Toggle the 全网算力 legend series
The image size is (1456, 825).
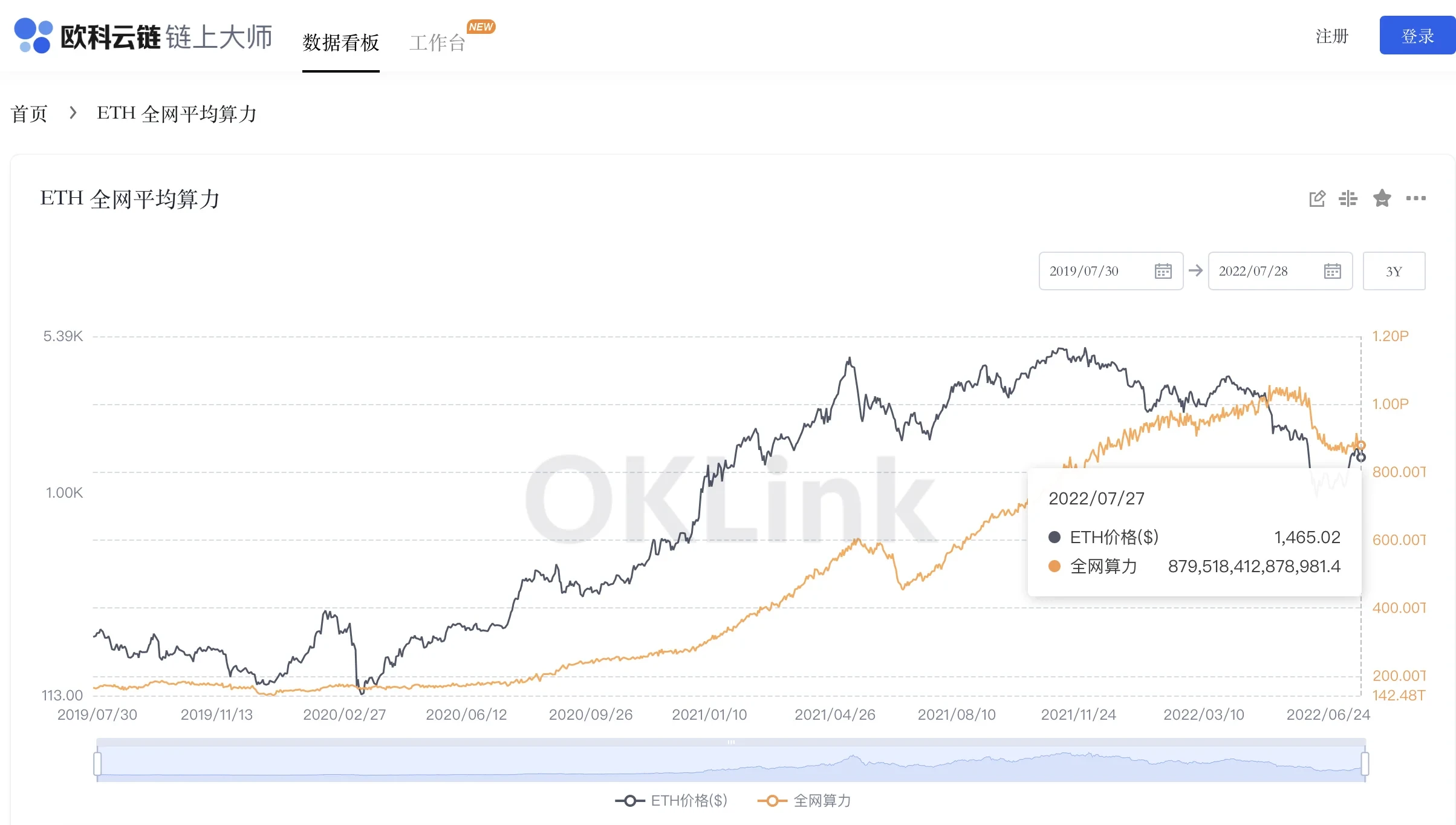point(804,801)
